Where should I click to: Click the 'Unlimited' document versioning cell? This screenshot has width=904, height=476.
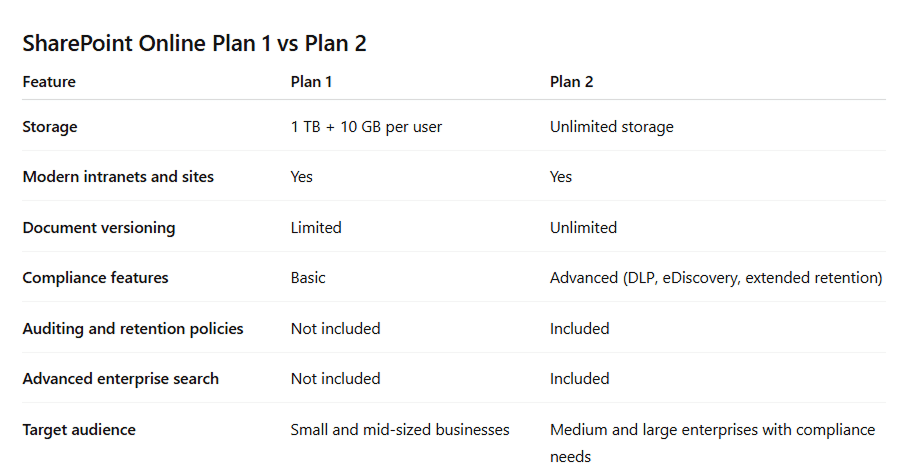point(583,228)
